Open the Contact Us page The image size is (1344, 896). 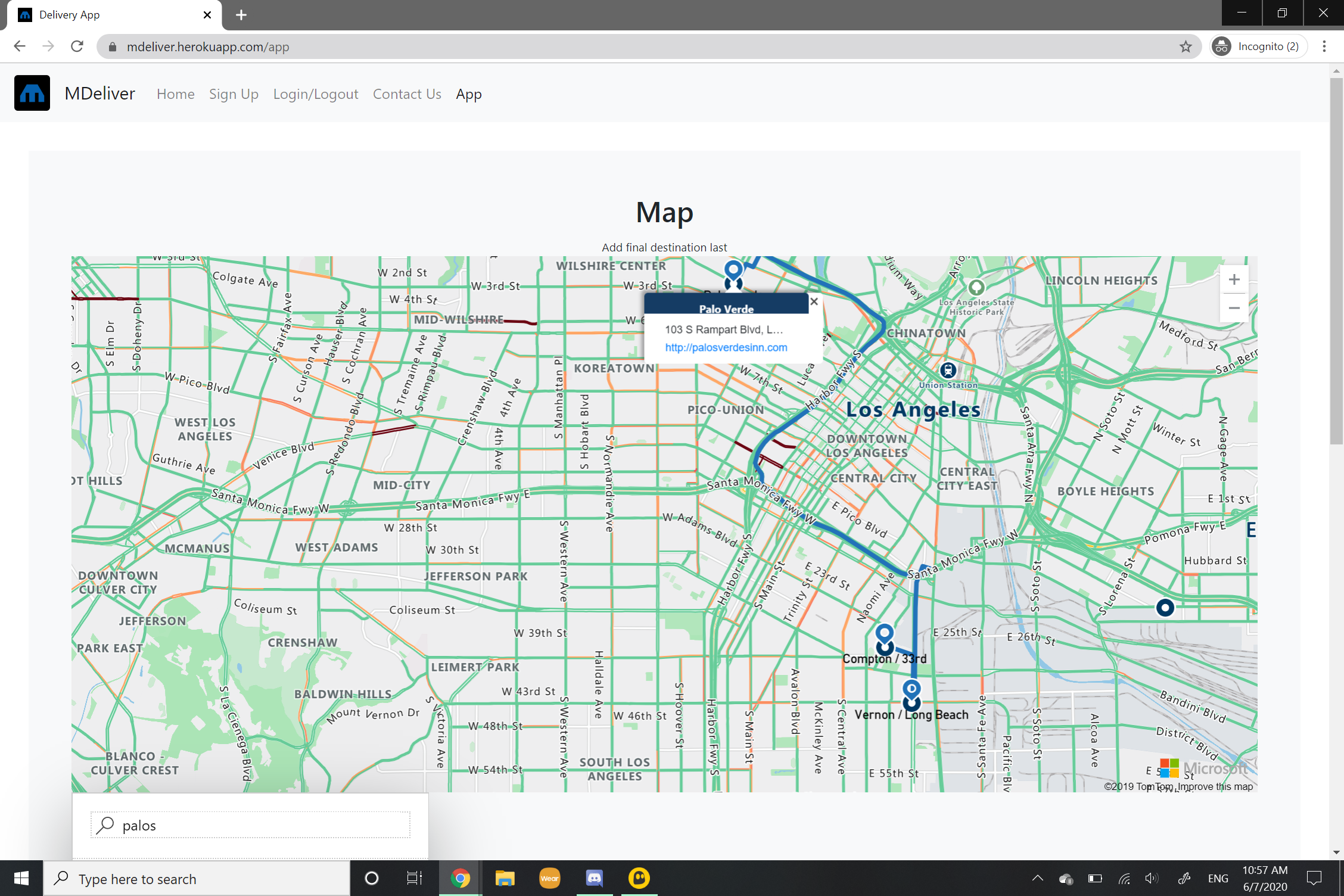407,94
